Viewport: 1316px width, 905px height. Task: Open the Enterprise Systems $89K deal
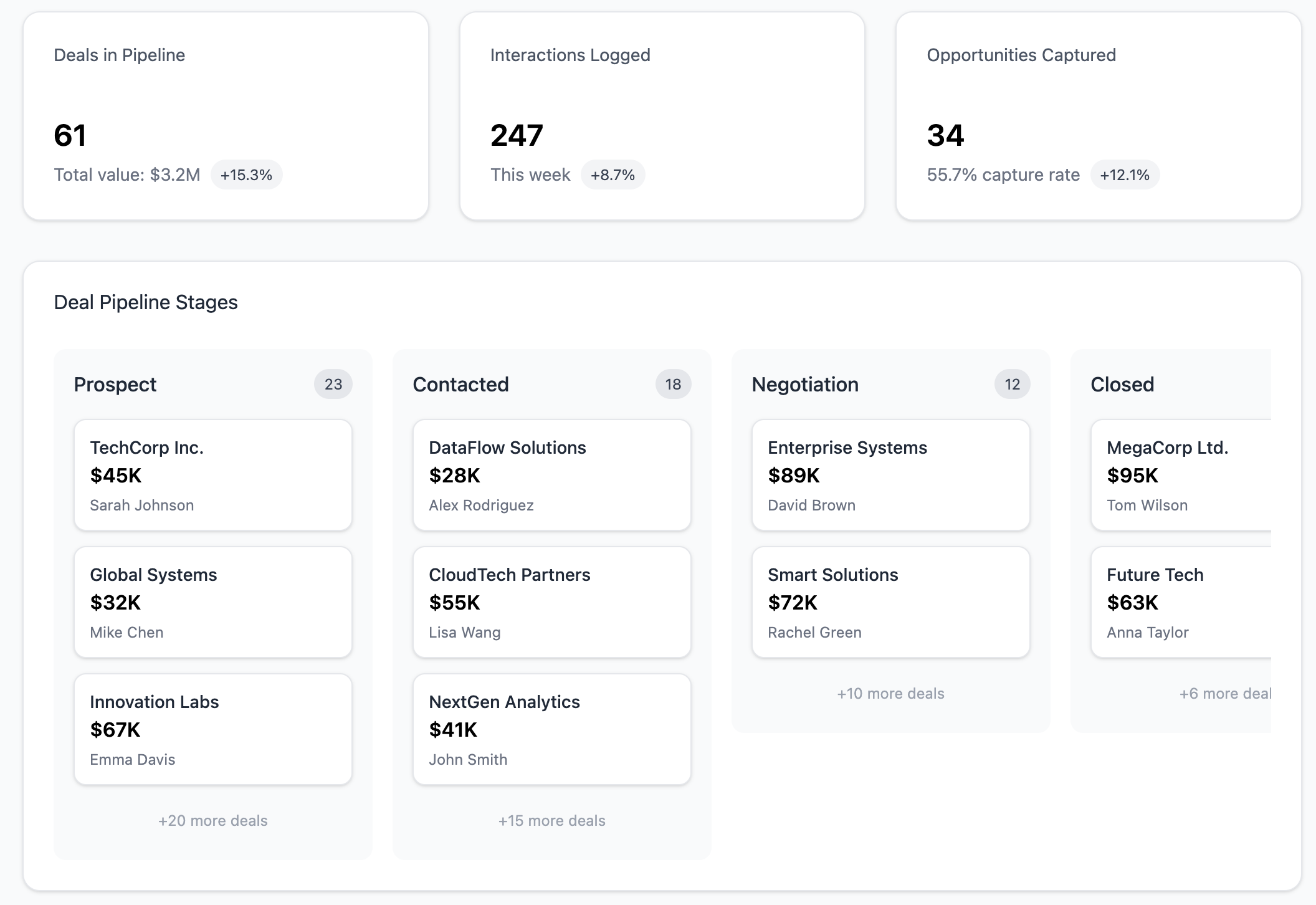coord(890,475)
